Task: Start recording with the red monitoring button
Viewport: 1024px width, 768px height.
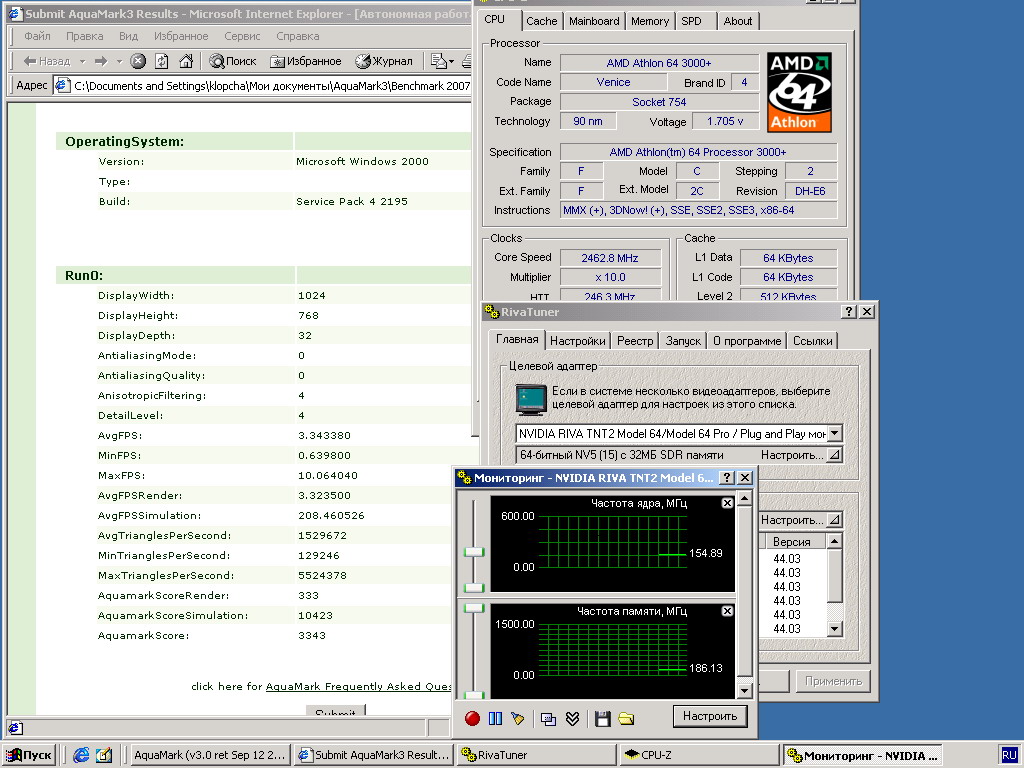Action: click(x=472, y=718)
